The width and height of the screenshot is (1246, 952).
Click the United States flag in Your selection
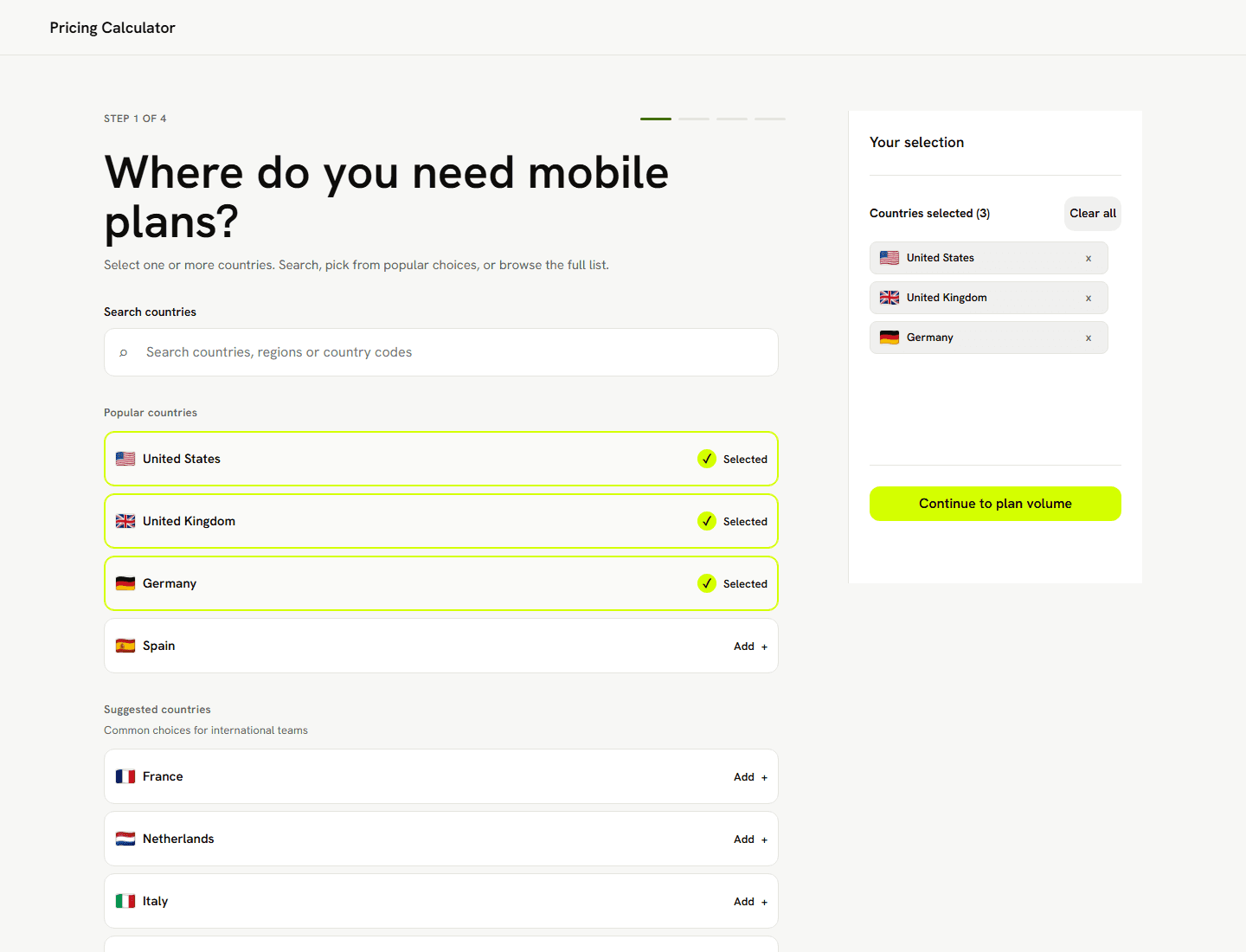coord(890,258)
